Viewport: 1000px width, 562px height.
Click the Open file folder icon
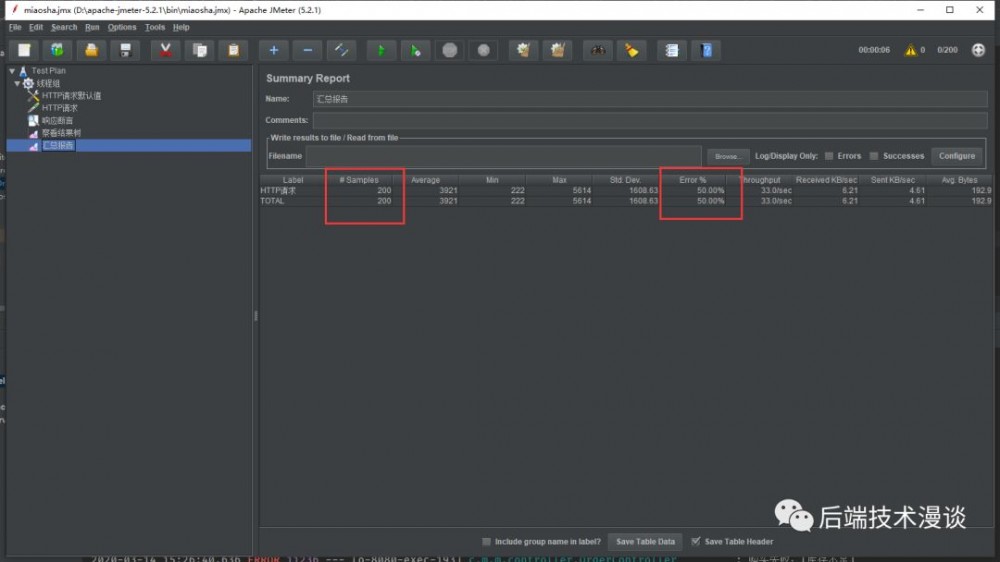click(91, 50)
